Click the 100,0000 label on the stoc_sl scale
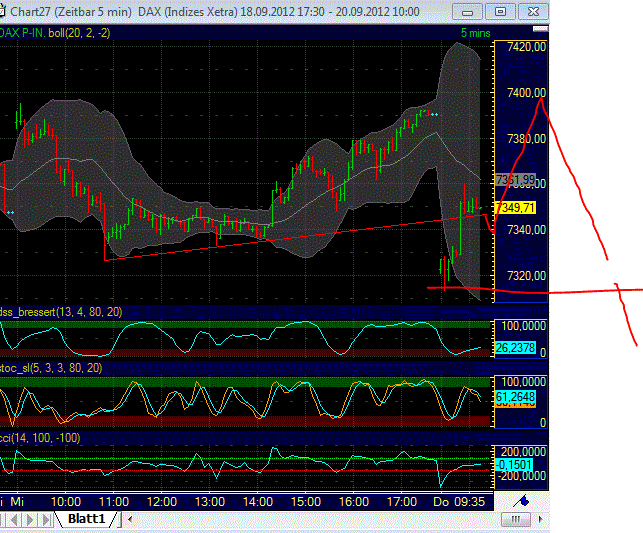Viewport: 643px width, 533px height. point(523,382)
